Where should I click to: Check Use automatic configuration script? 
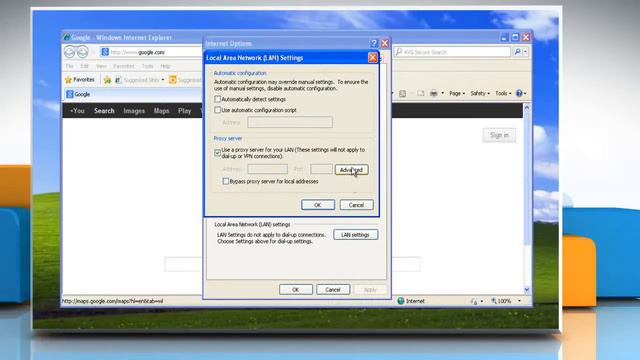tap(218, 110)
